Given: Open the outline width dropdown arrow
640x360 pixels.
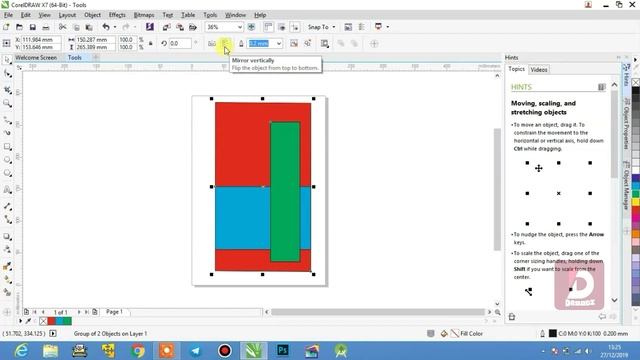Looking at the screenshot, I should click(279, 43).
